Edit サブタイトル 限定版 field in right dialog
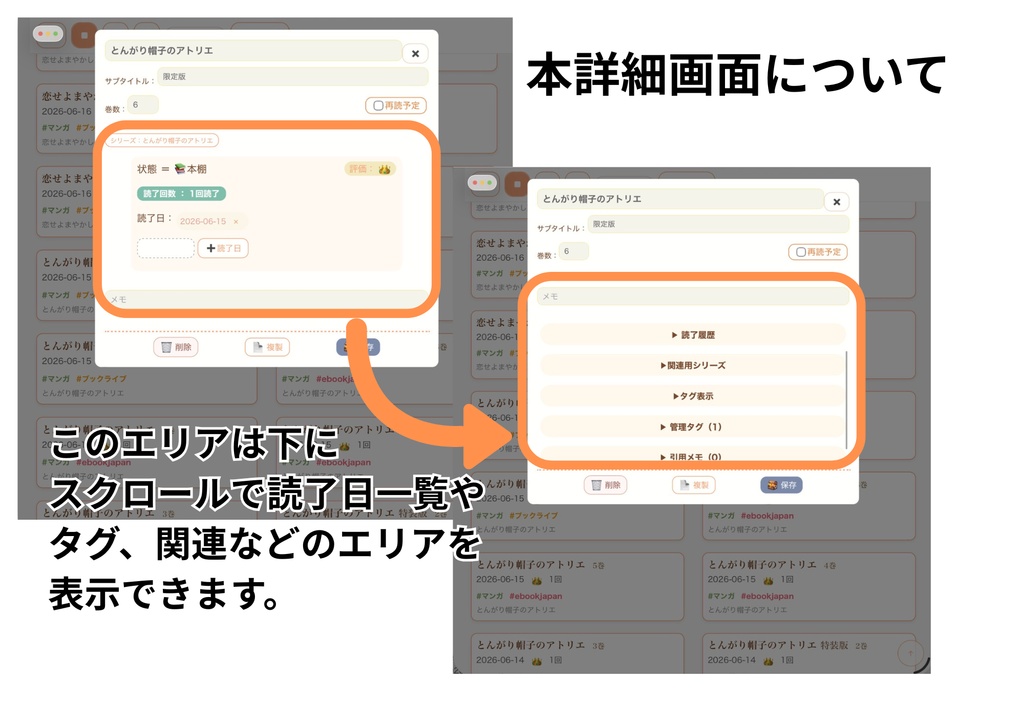 [718, 224]
